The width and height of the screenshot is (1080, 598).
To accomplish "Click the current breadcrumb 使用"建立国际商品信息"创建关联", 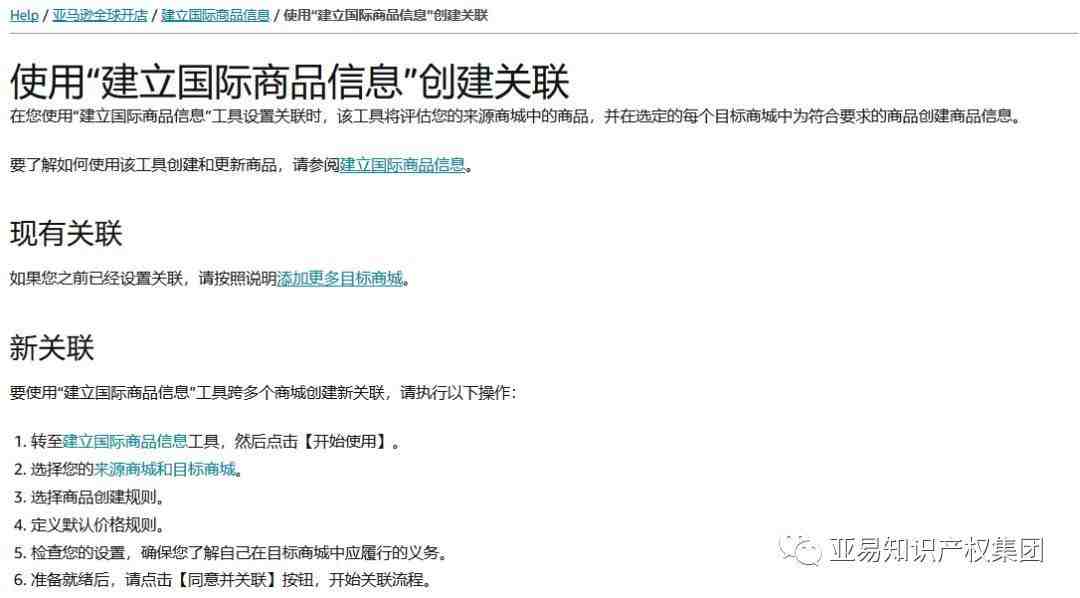I will (x=386, y=15).
